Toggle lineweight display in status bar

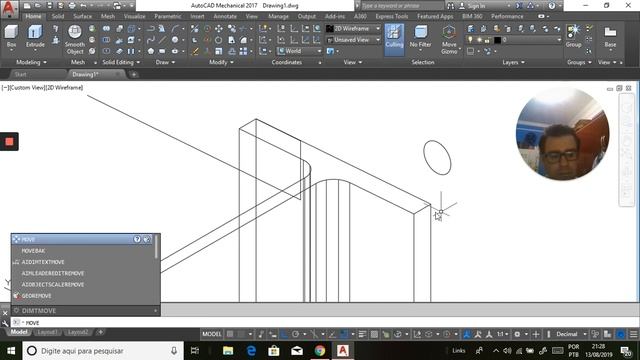pyautogui.click(x=362, y=334)
